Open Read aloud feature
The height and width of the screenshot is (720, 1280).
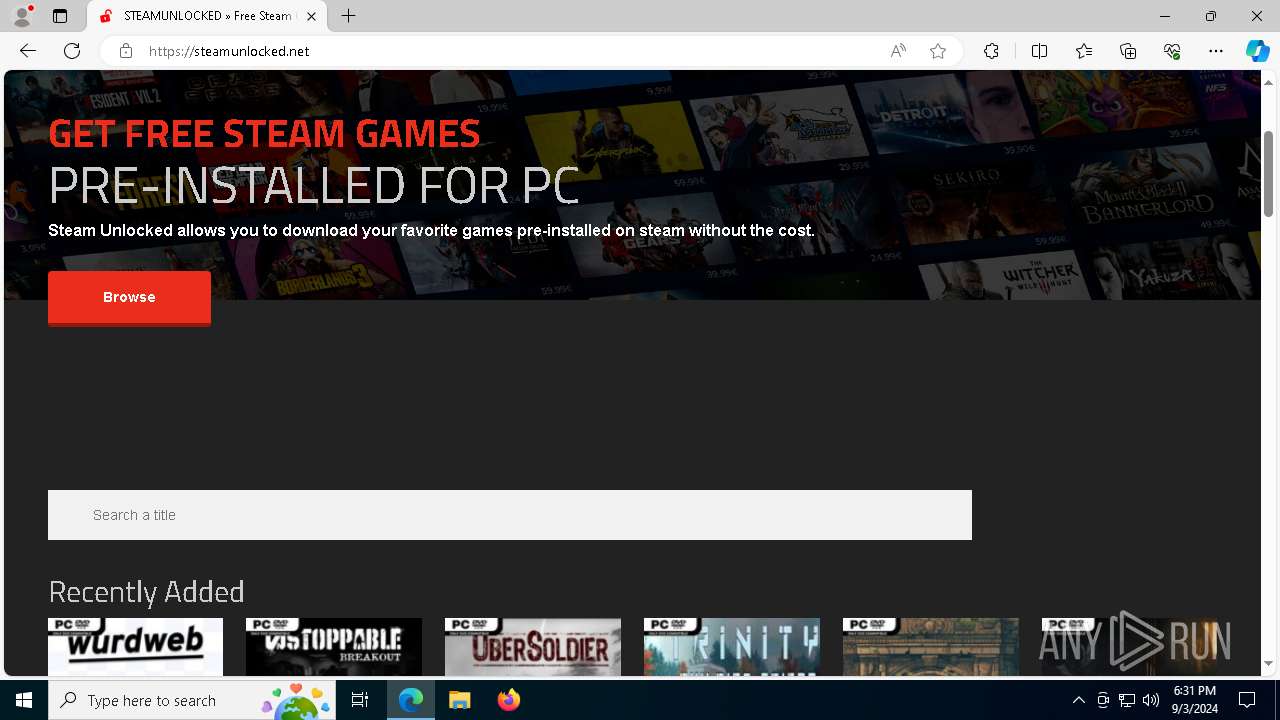898,51
